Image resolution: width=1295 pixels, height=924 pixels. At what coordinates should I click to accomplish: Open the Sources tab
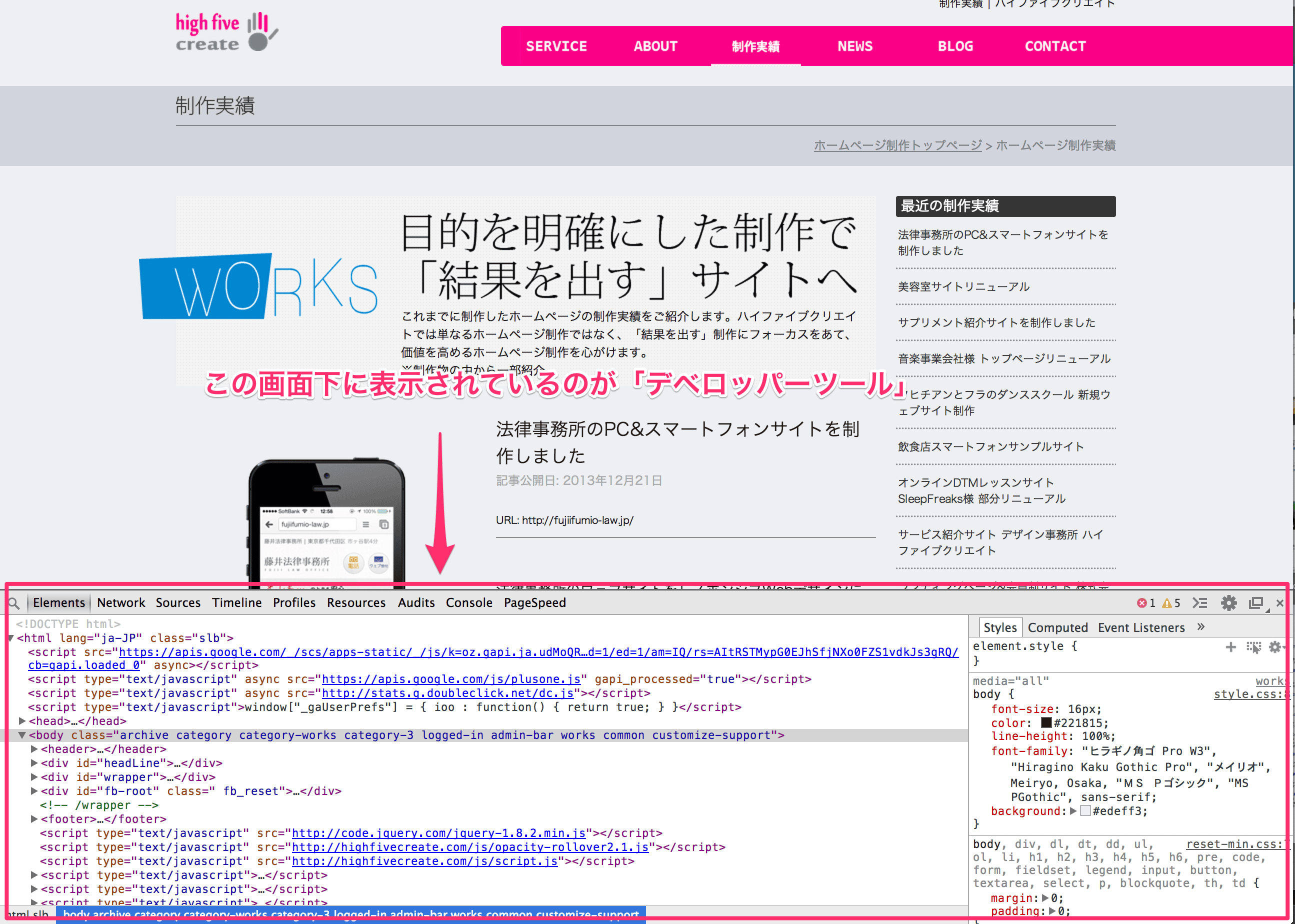point(178,603)
